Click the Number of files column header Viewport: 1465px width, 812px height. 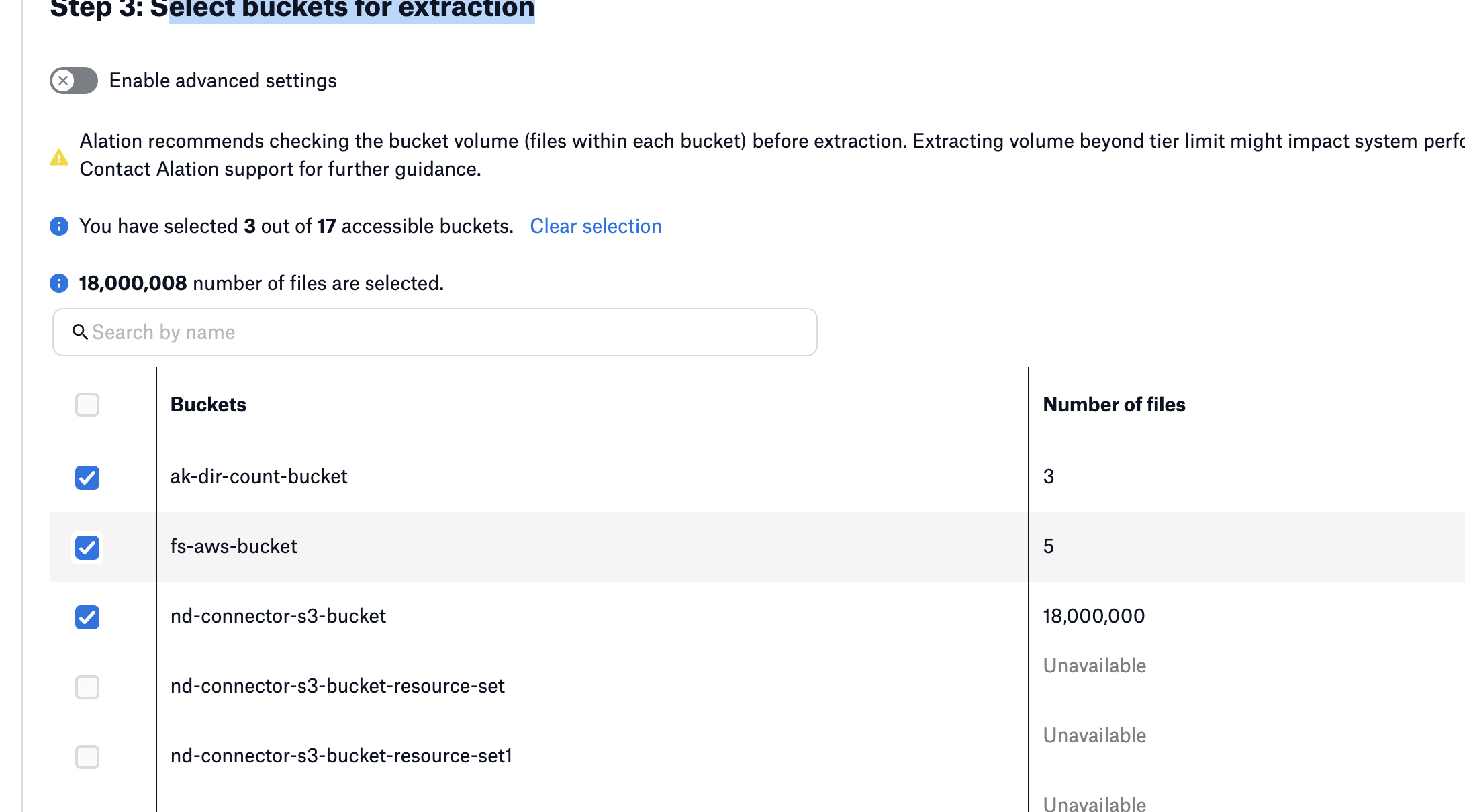point(1114,405)
